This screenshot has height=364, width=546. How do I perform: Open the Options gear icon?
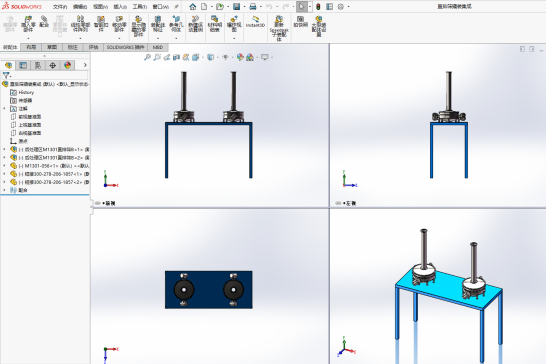[x=341, y=6]
